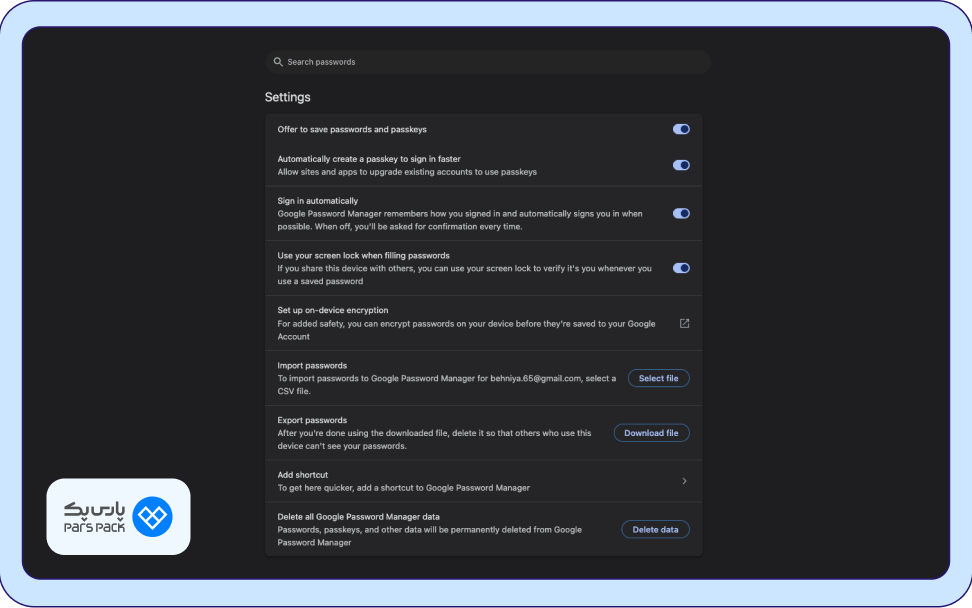
Task: Click the search magnifier icon
Action: [x=278, y=61]
